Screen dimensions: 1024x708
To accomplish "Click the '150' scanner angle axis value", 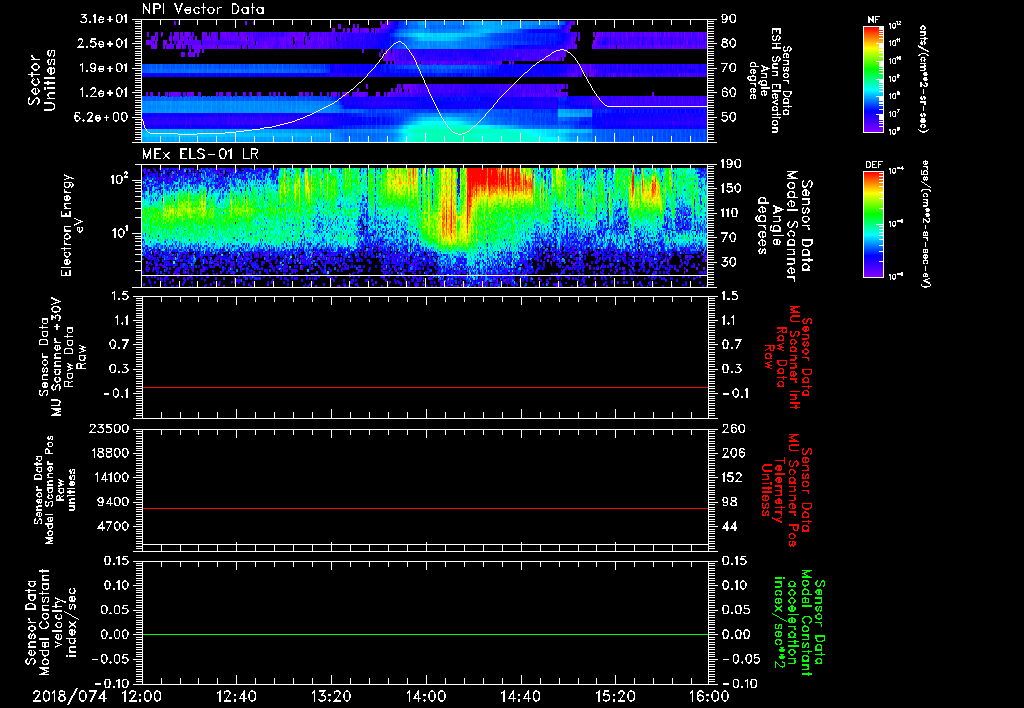I will (x=732, y=189).
